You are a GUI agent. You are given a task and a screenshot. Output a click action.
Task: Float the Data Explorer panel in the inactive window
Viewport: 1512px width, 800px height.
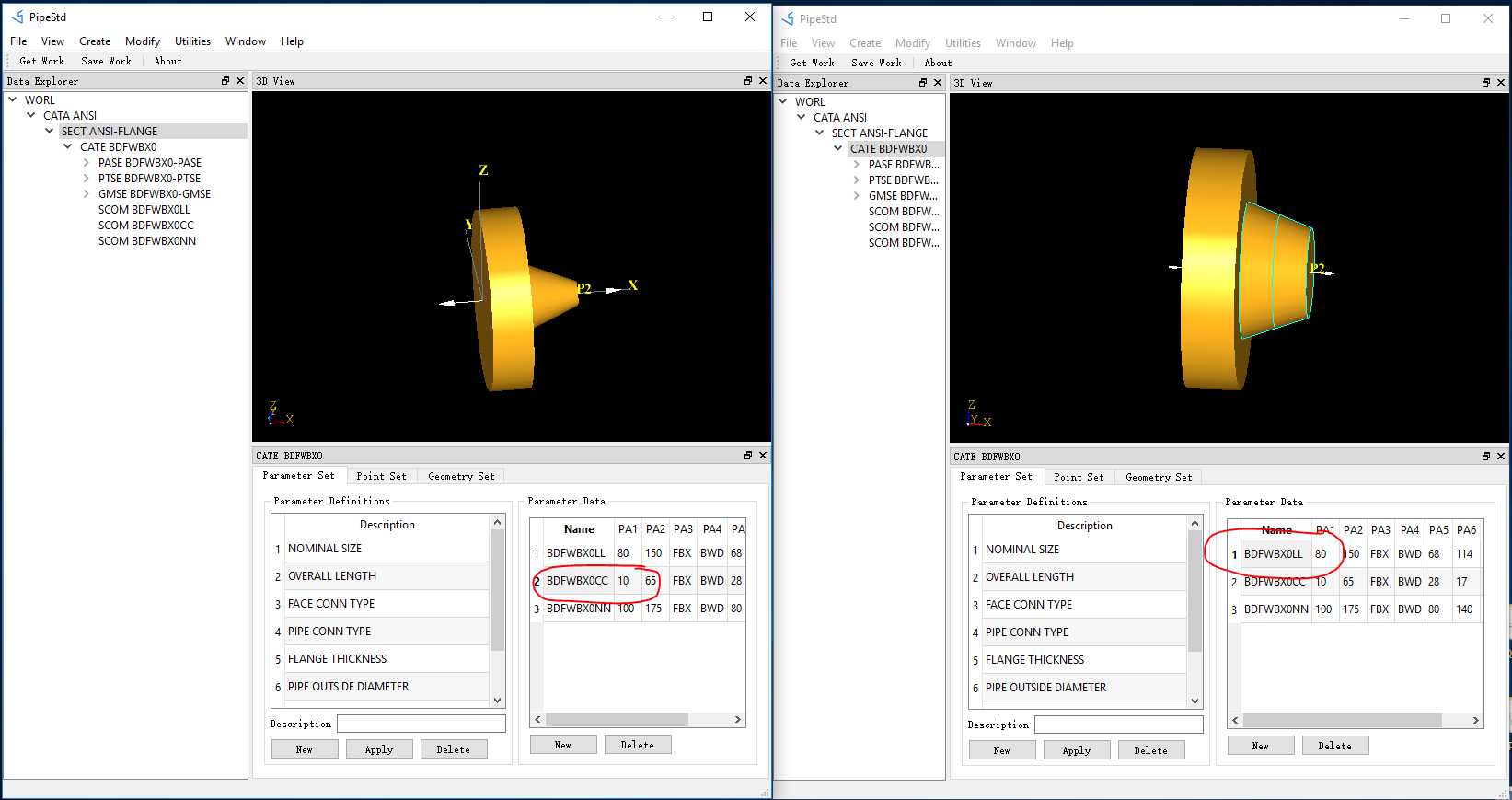coord(923,83)
